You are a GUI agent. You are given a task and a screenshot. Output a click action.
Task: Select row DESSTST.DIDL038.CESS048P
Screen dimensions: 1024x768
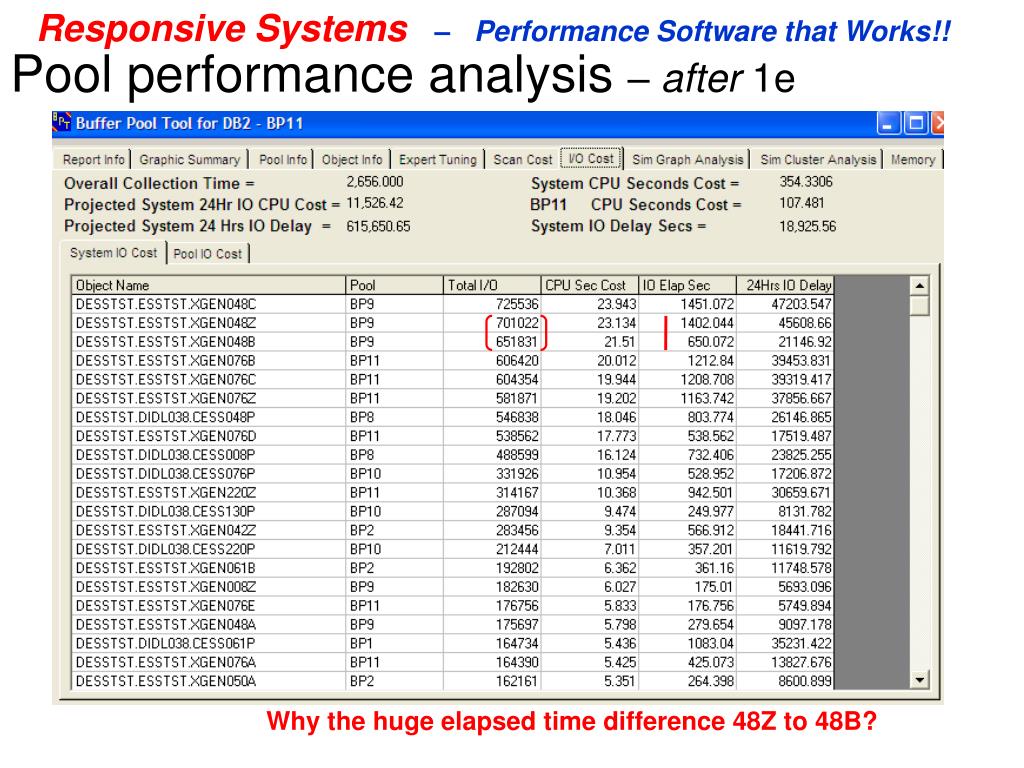(453, 417)
